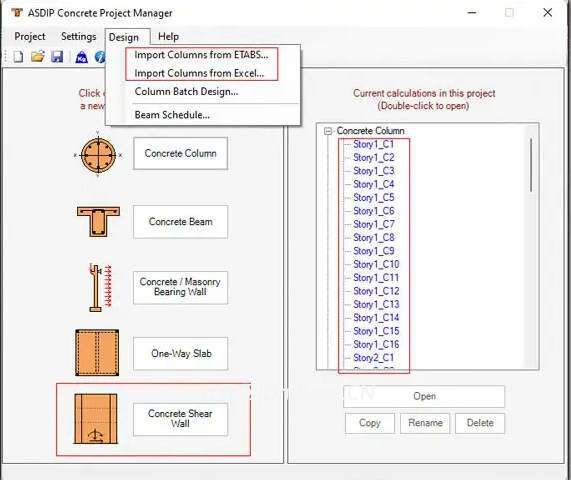Collapse the Concrete Column tree node
The width and height of the screenshot is (571, 480).
[x=328, y=131]
